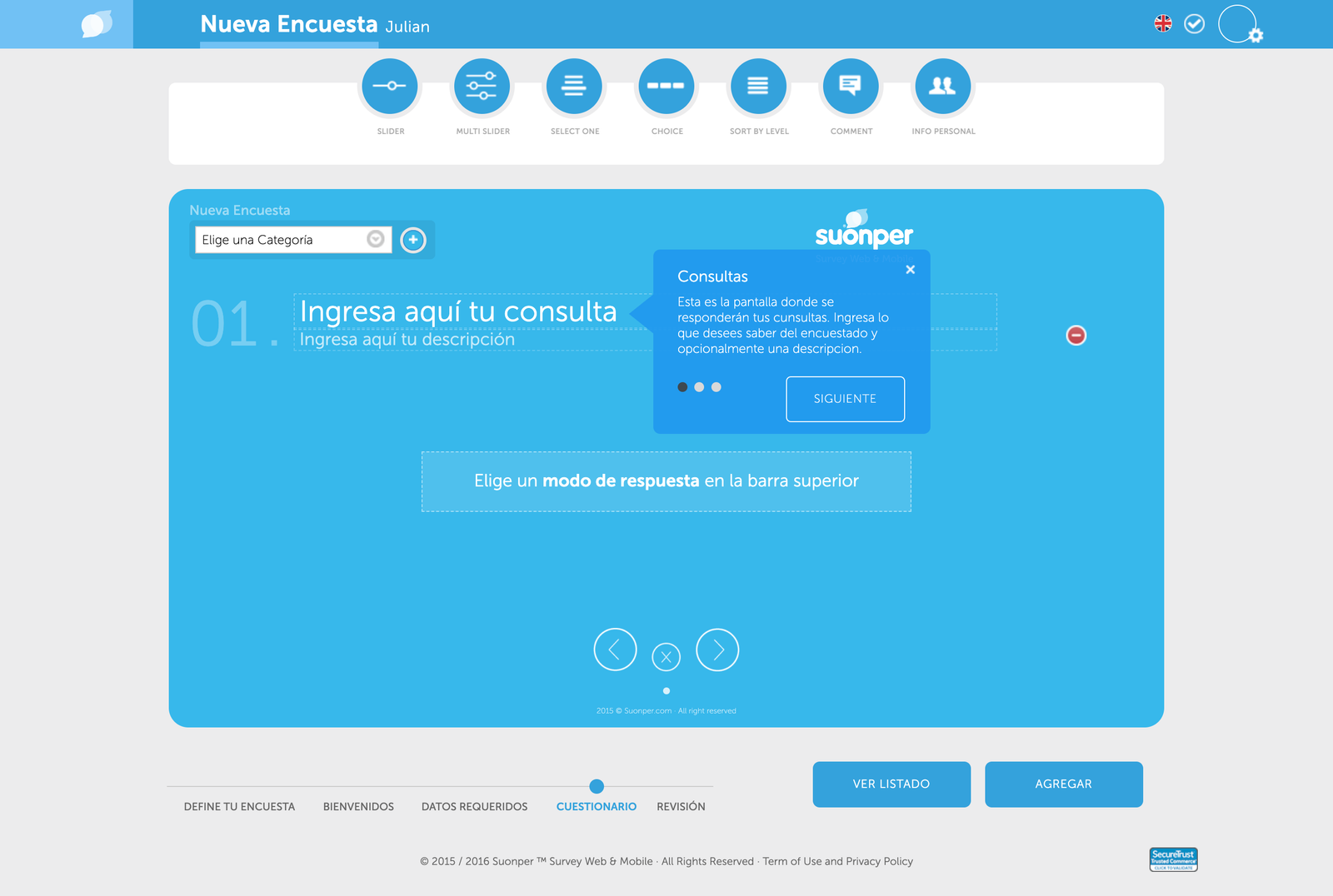The width and height of the screenshot is (1333, 896).
Task: Go to previous question with left arrow
Action: point(615,650)
